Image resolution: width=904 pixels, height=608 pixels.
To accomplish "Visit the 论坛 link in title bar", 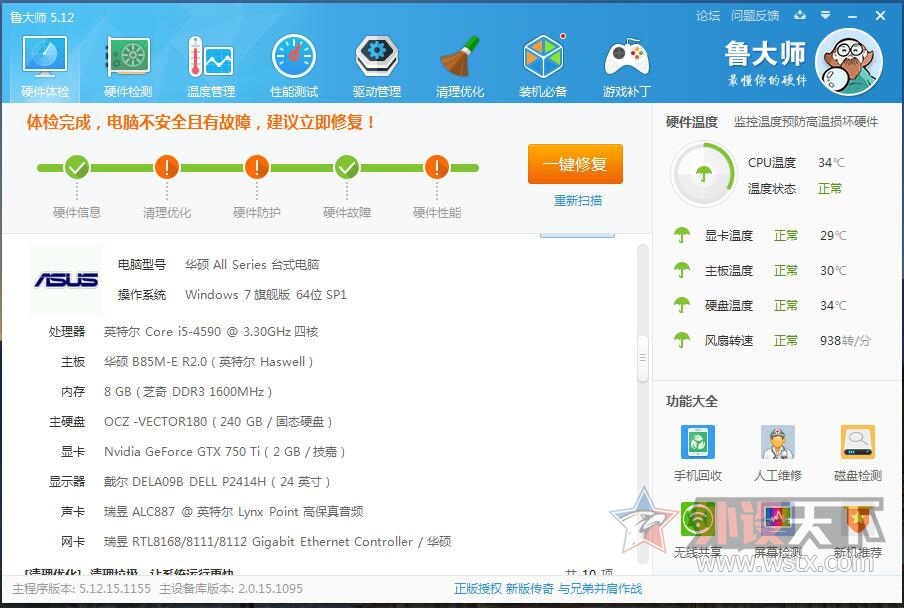I will [x=708, y=16].
